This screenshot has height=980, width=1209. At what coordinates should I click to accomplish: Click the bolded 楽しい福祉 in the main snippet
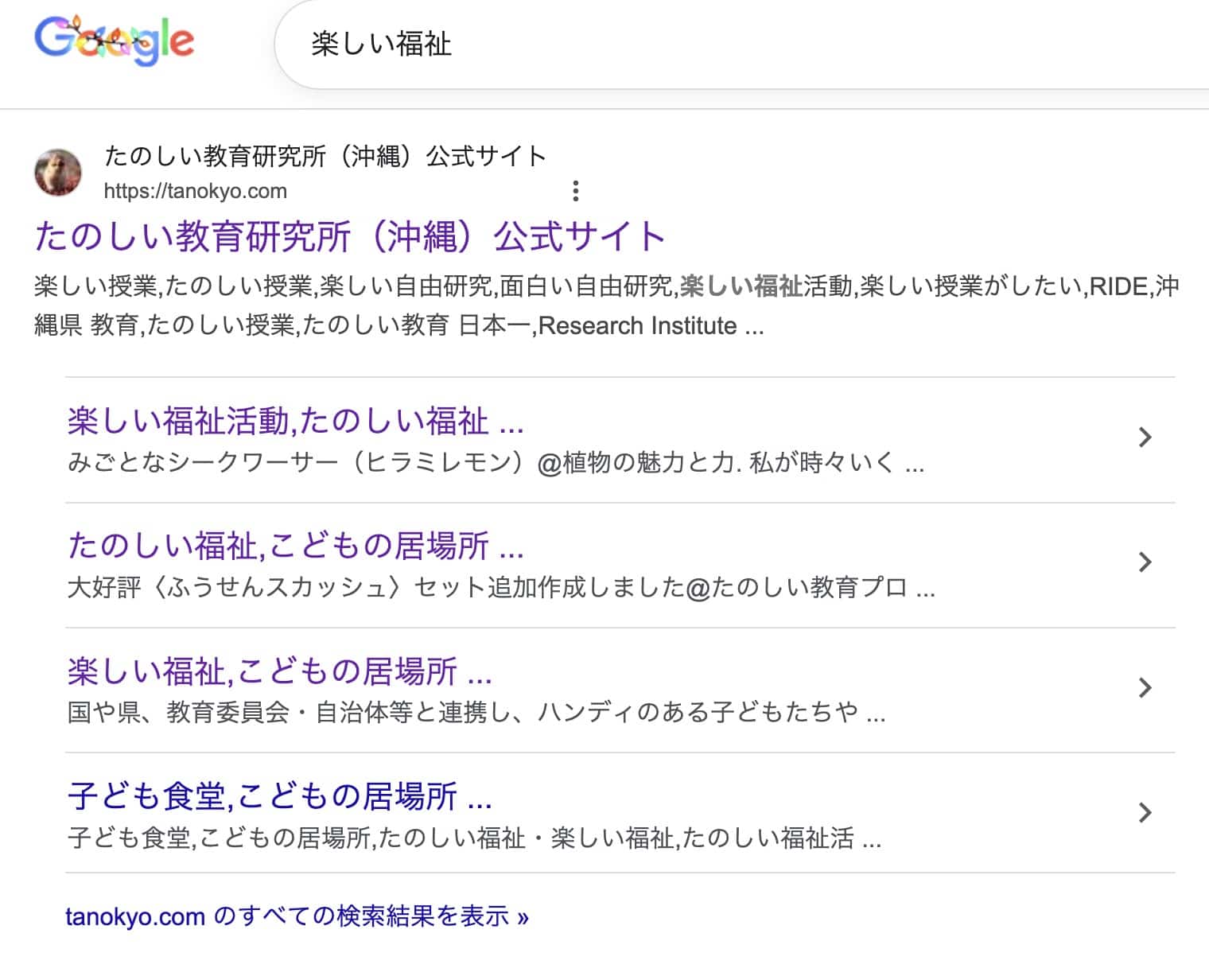click(x=741, y=286)
